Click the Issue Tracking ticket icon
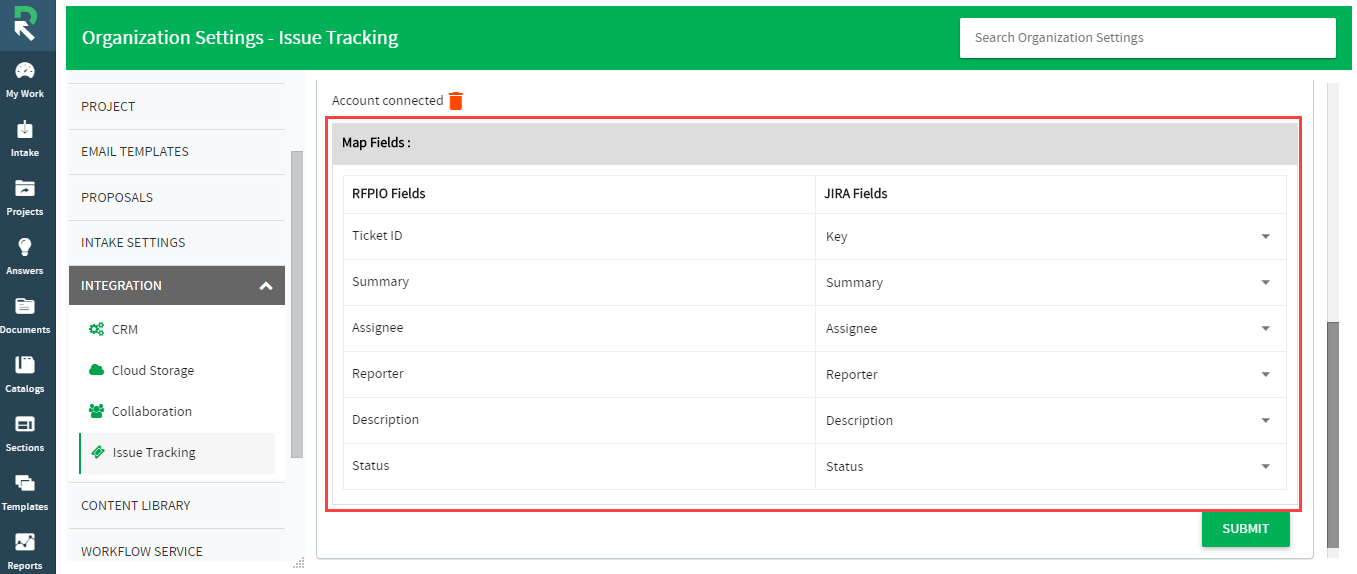The width and height of the screenshot is (1357, 574). [x=97, y=452]
